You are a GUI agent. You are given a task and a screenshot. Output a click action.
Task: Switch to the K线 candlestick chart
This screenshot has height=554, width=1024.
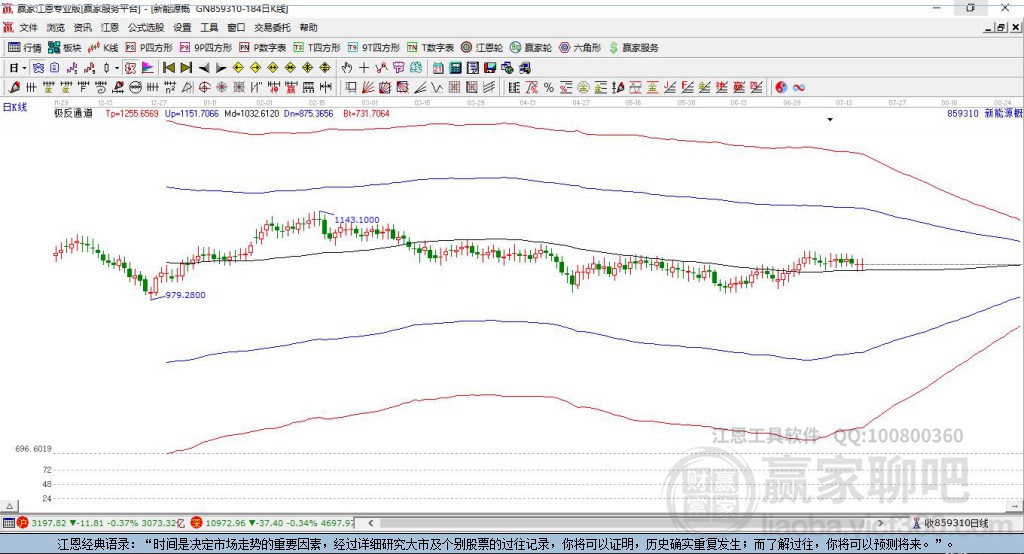click(103, 48)
